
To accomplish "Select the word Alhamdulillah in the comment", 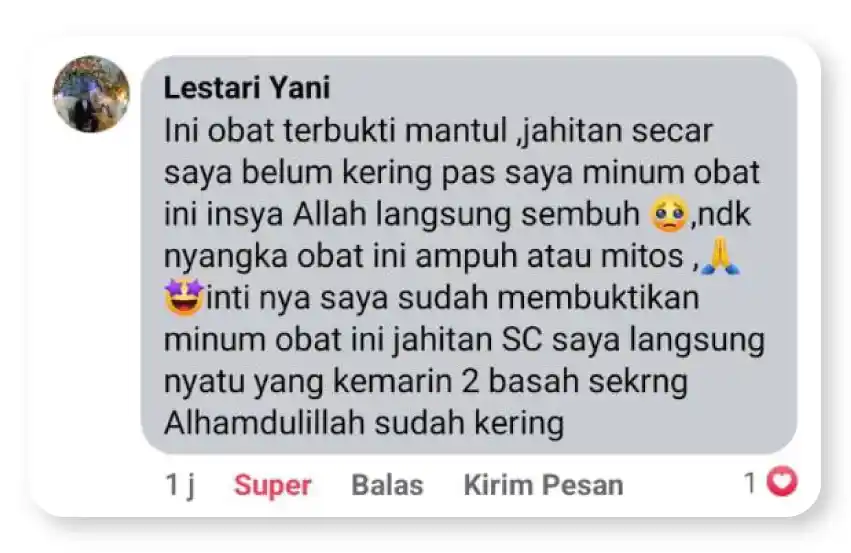I will (264, 423).
